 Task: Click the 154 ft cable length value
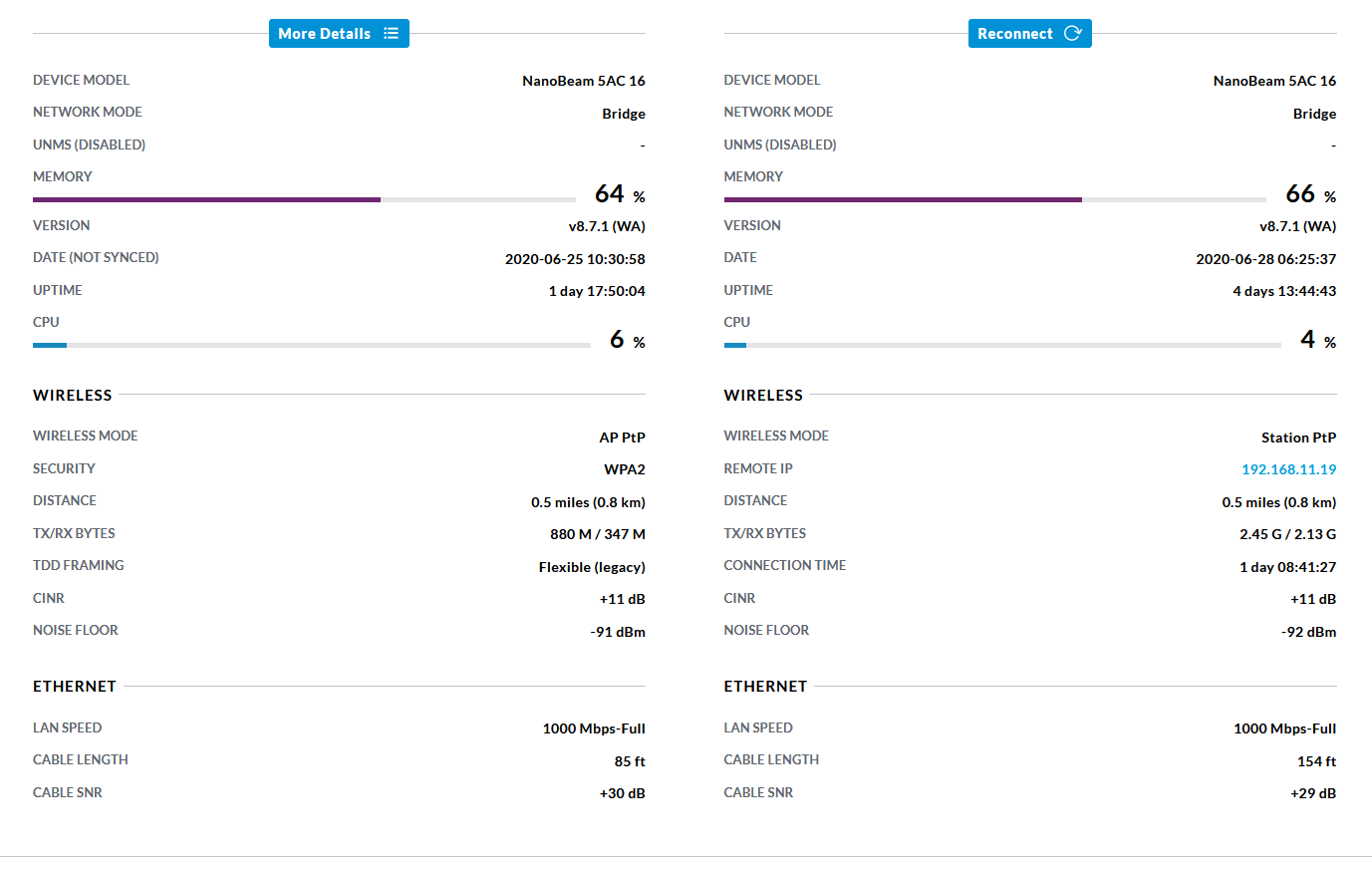click(1316, 761)
